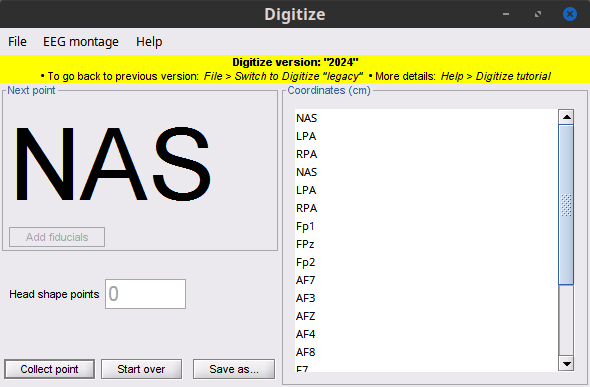Select Fp1 in the coordinates list

click(x=426, y=226)
